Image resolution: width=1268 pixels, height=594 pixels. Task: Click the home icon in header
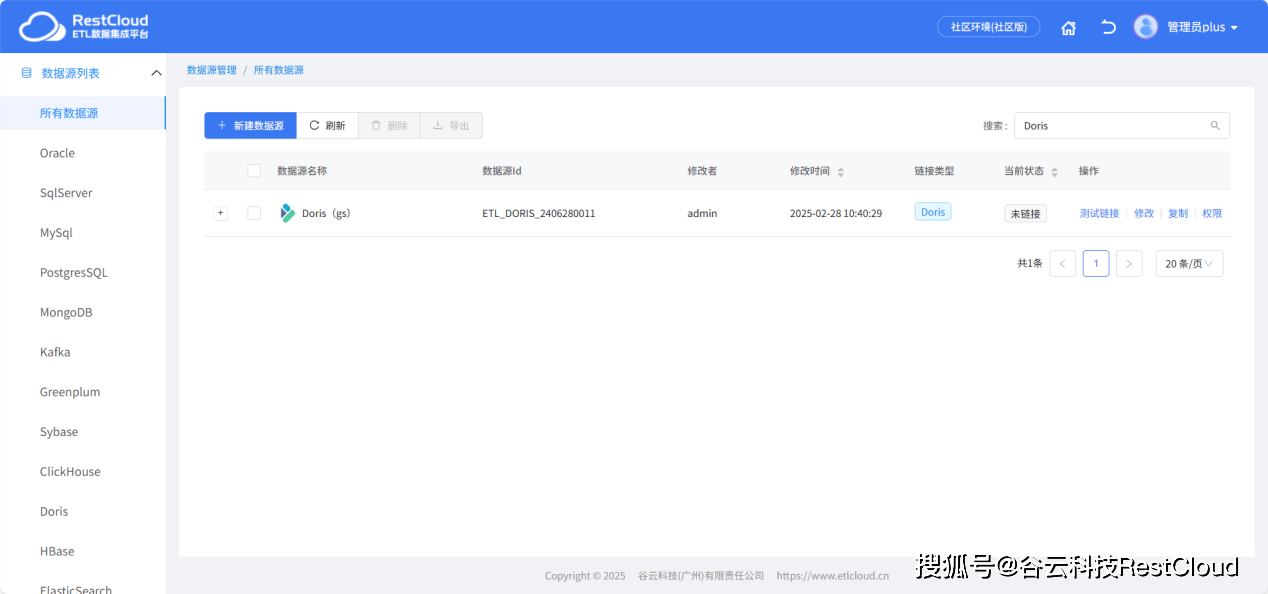click(1068, 28)
